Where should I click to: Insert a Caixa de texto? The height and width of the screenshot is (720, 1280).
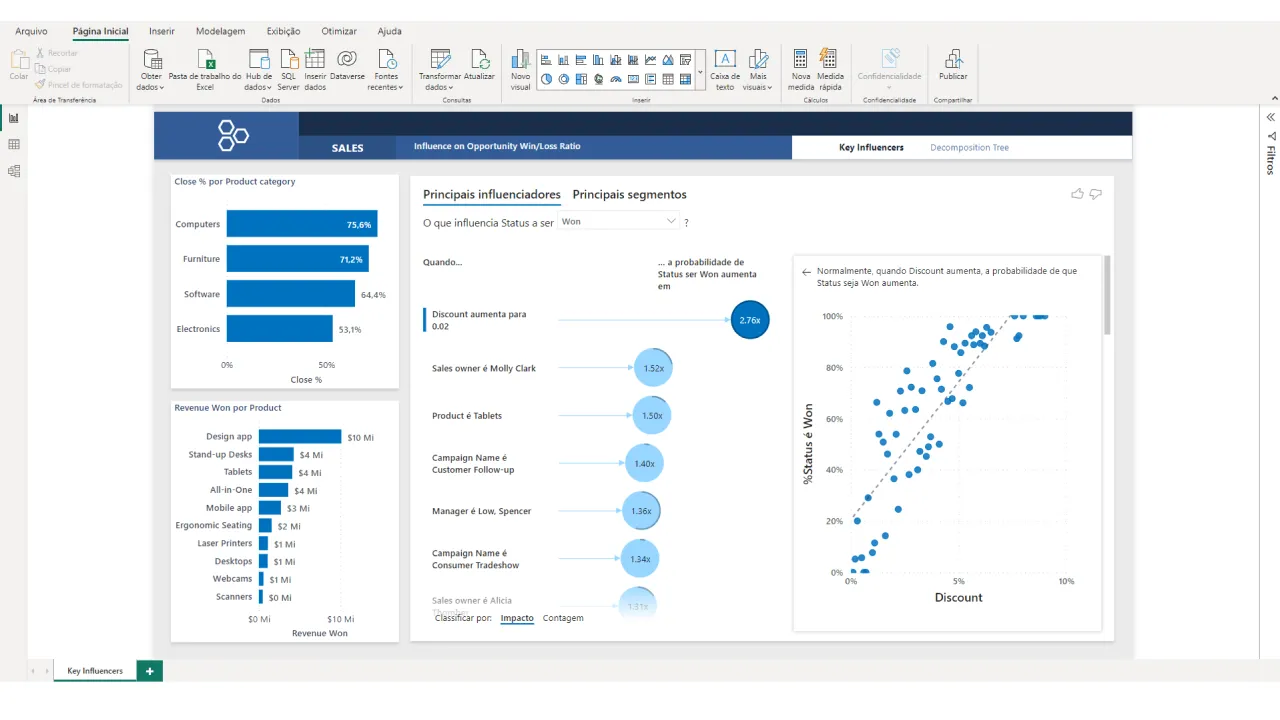pos(725,68)
